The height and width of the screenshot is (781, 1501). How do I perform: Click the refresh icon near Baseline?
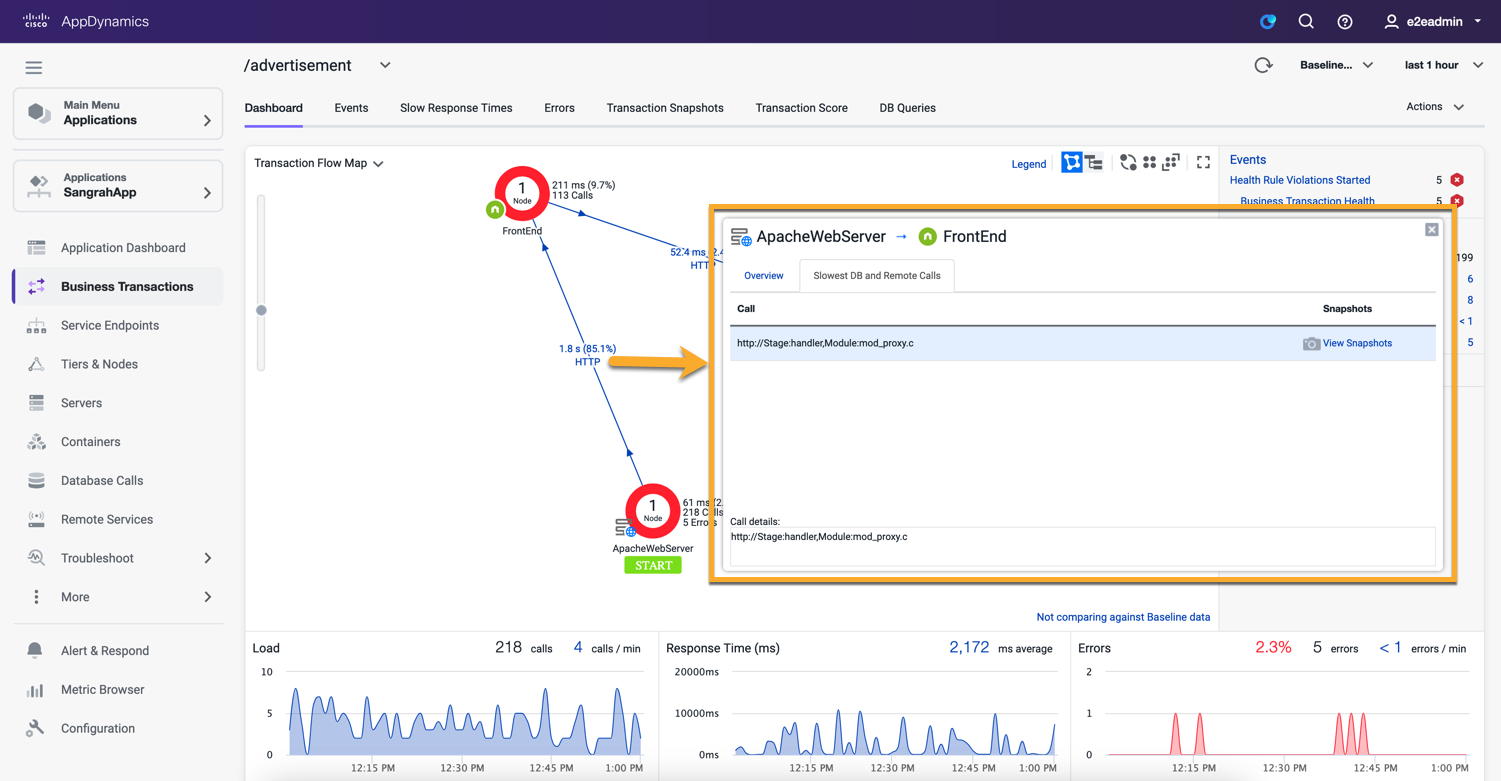1263,65
